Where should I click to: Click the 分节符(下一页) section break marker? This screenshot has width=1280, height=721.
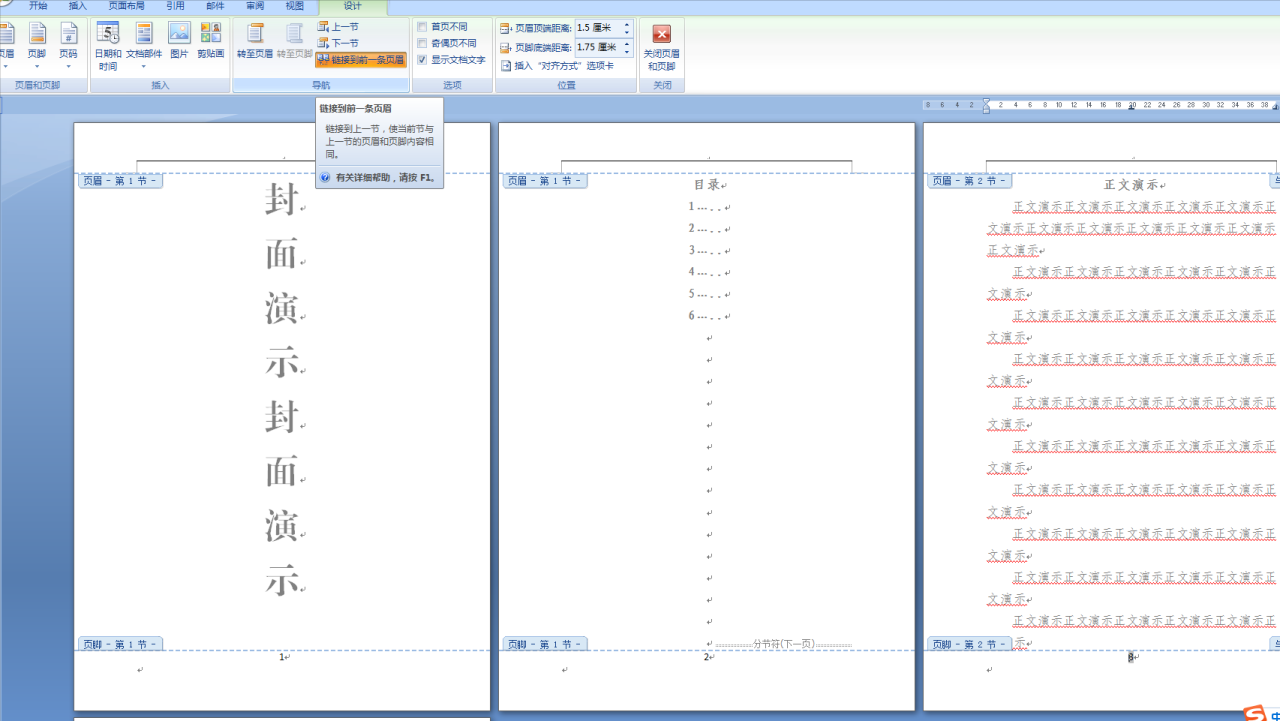(x=783, y=644)
